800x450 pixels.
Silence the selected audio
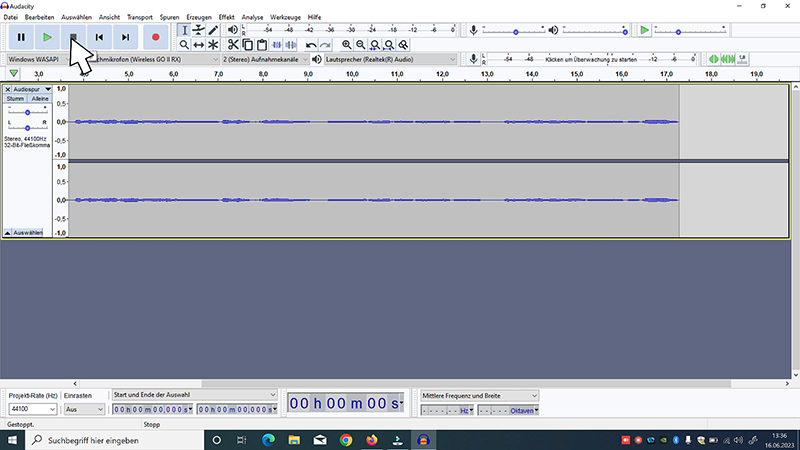pyautogui.click(x=290, y=45)
